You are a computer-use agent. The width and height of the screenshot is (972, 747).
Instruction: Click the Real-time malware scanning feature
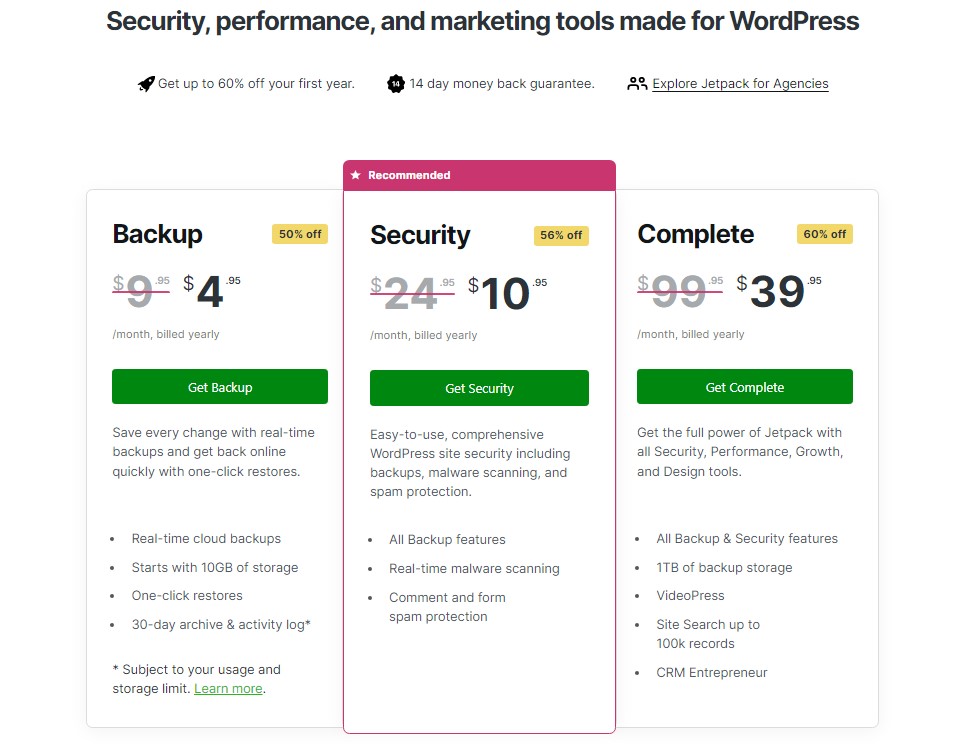tap(474, 568)
